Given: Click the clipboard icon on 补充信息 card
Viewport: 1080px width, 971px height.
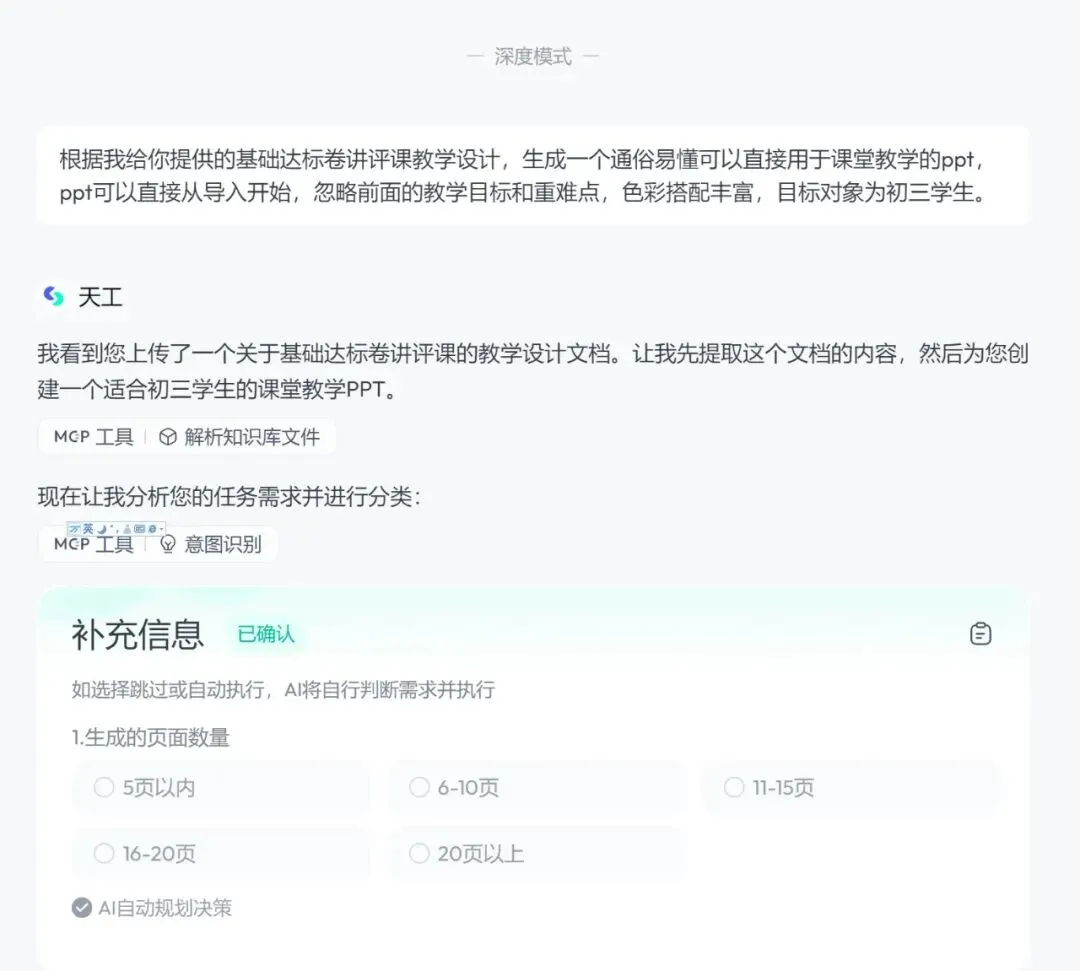Looking at the screenshot, I should 980,633.
